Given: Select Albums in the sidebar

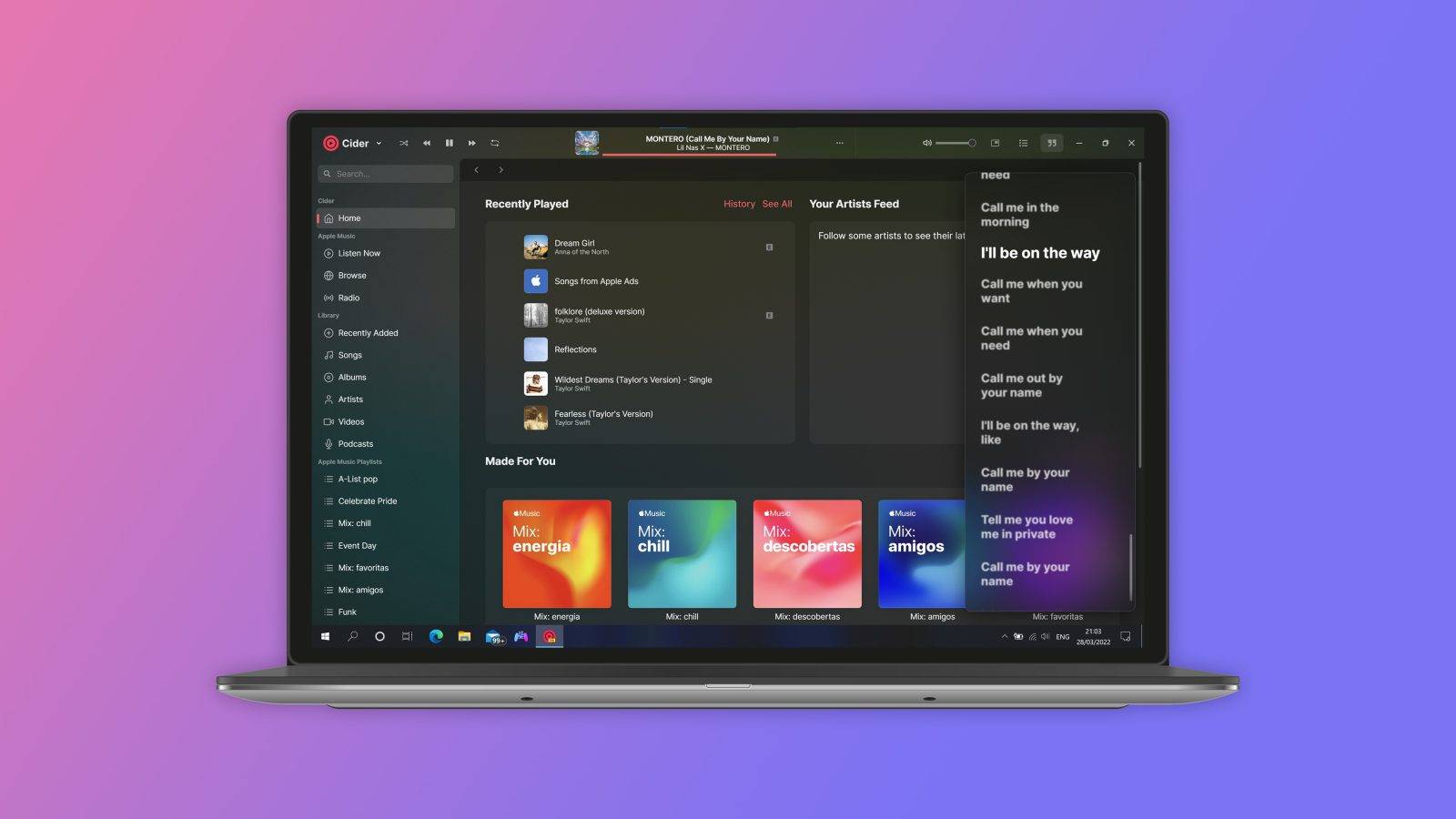Looking at the screenshot, I should [x=350, y=377].
